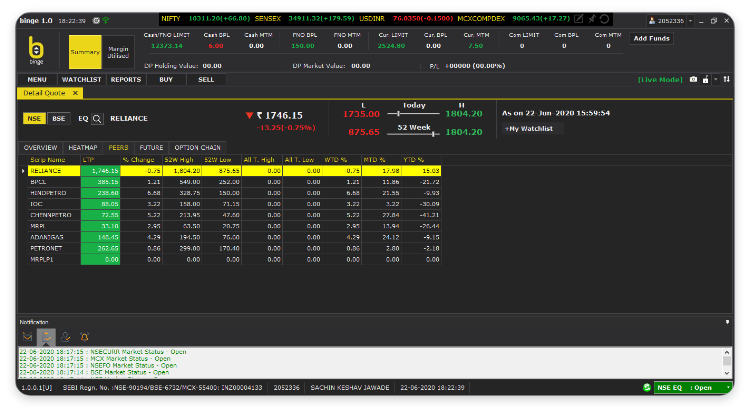Select the CHENNPETRO row

(234, 215)
